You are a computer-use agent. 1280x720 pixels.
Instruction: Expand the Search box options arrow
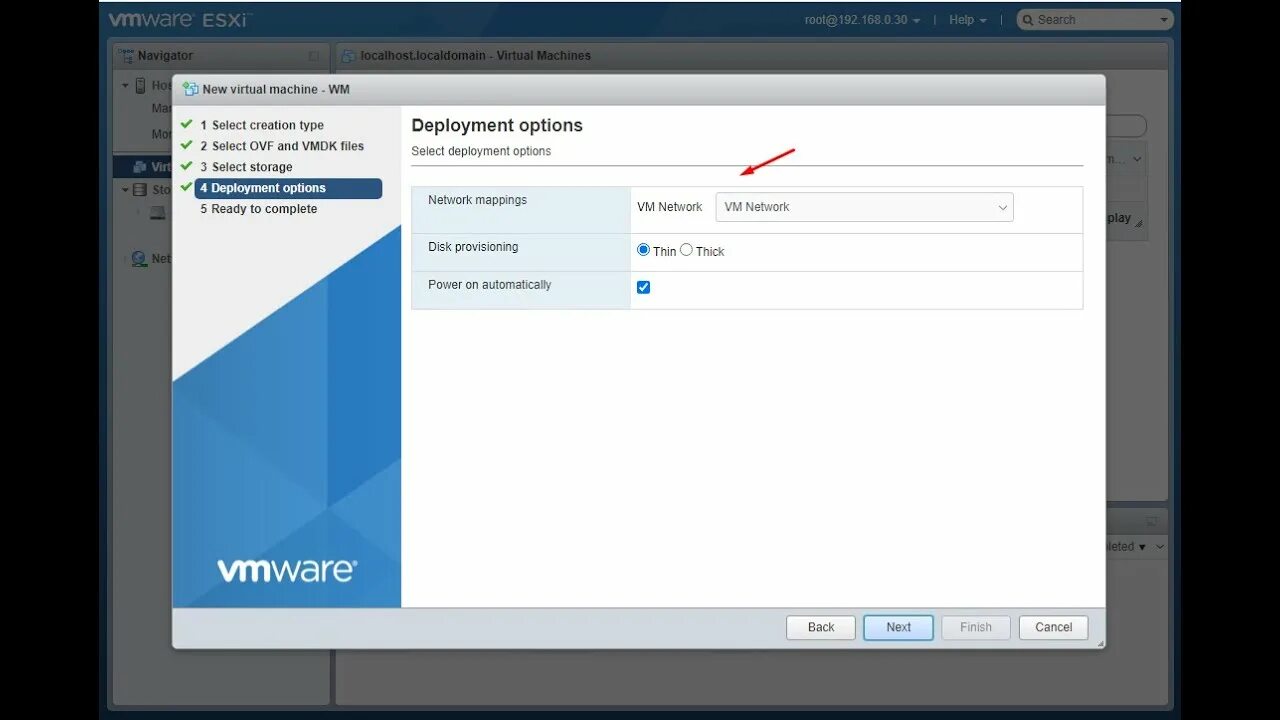pos(1164,20)
